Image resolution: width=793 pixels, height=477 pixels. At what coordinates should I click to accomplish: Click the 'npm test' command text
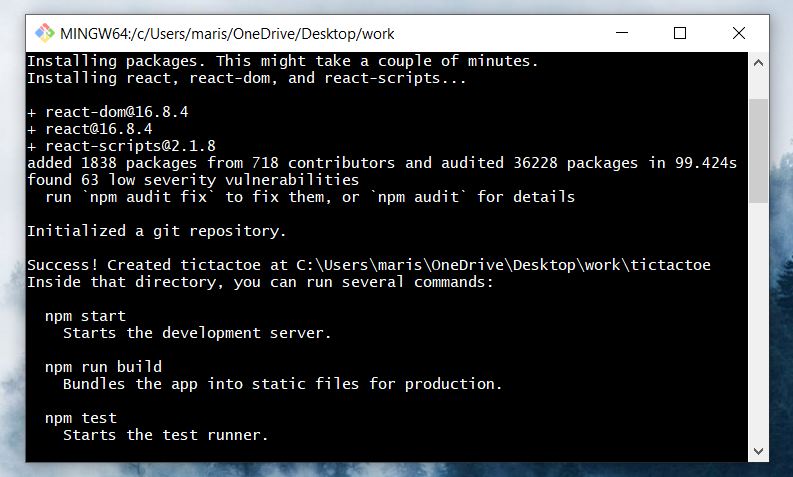point(81,419)
